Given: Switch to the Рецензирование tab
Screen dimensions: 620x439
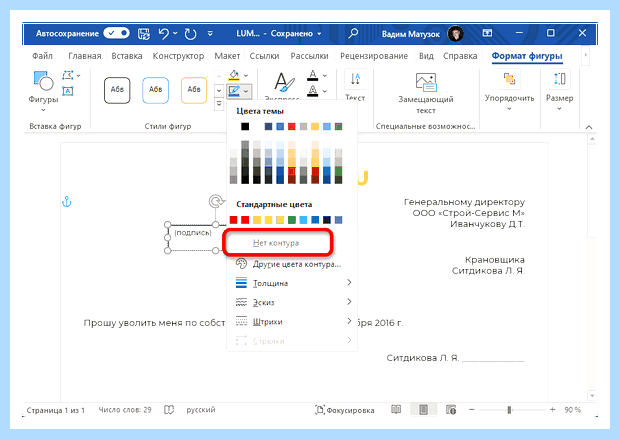Looking at the screenshot, I should tap(374, 56).
